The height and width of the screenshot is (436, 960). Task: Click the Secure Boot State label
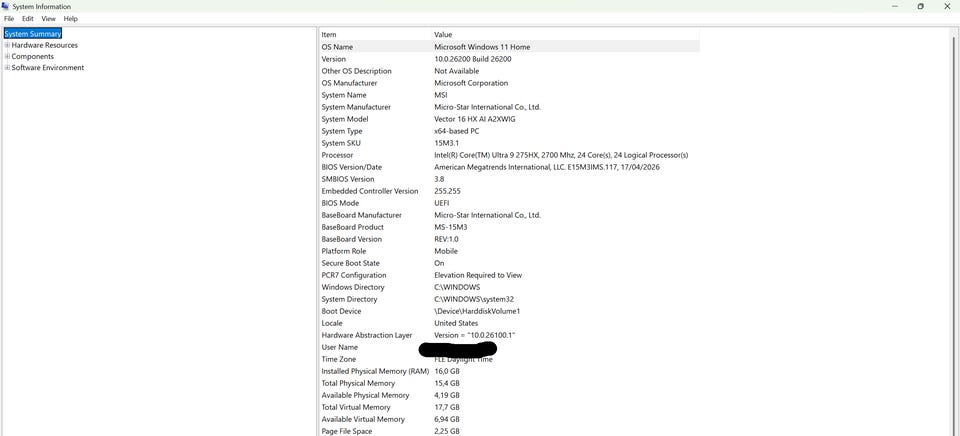point(351,263)
